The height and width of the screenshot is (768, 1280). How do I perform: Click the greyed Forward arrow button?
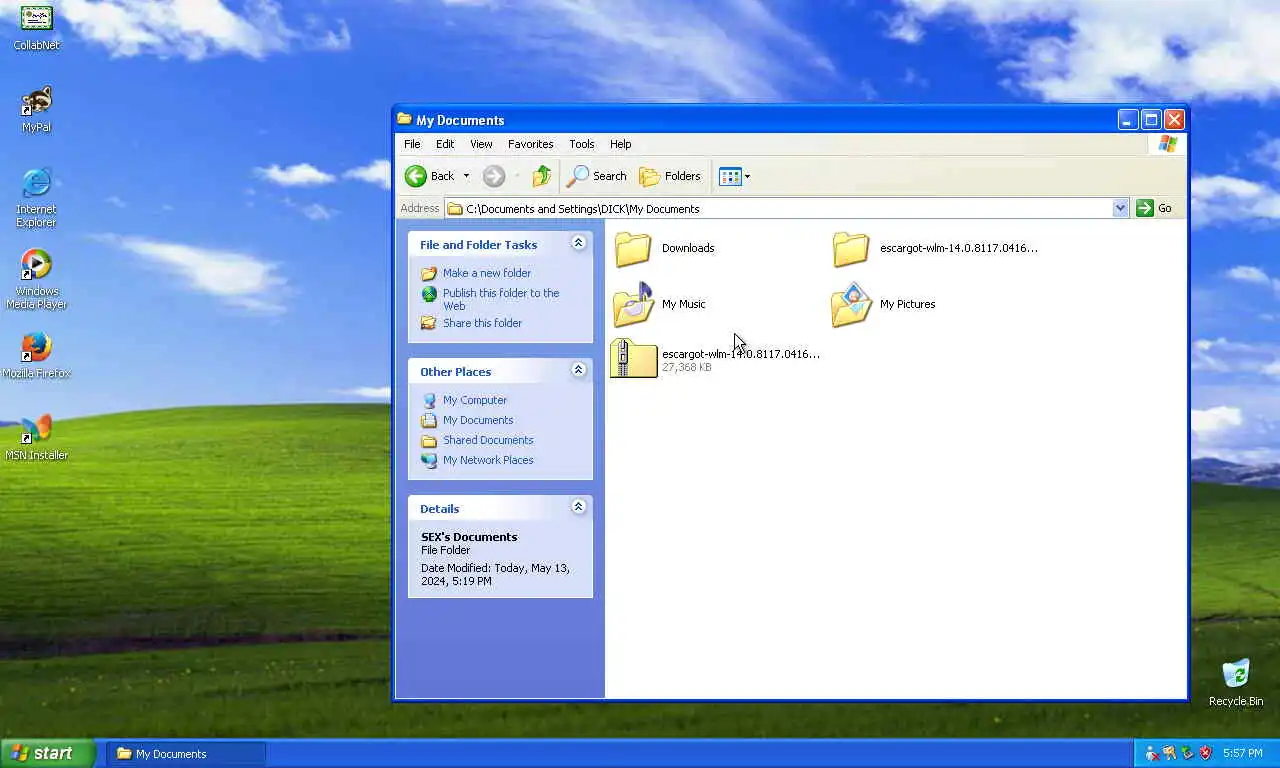coord(493,176)
